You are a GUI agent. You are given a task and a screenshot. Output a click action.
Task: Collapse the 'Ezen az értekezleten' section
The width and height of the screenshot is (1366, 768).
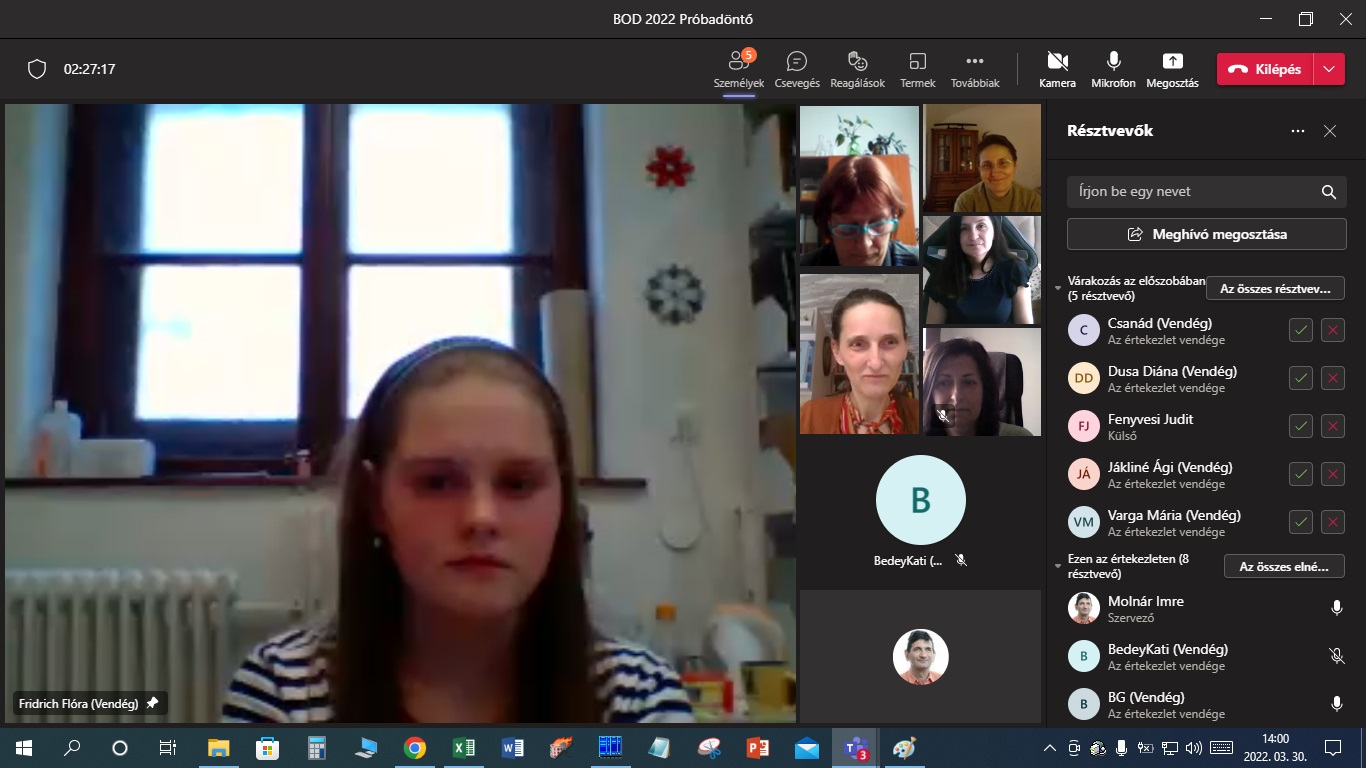[x=1059, y=566]
